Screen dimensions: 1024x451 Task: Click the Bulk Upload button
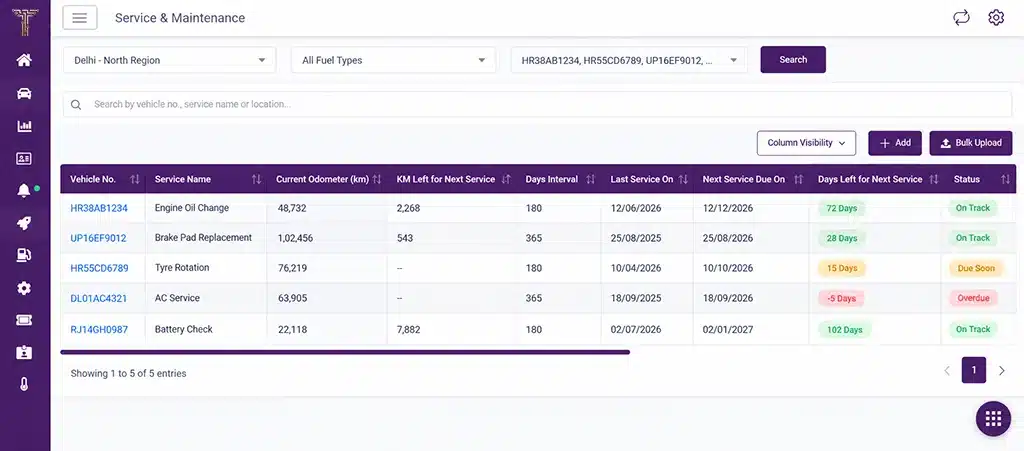970,143
